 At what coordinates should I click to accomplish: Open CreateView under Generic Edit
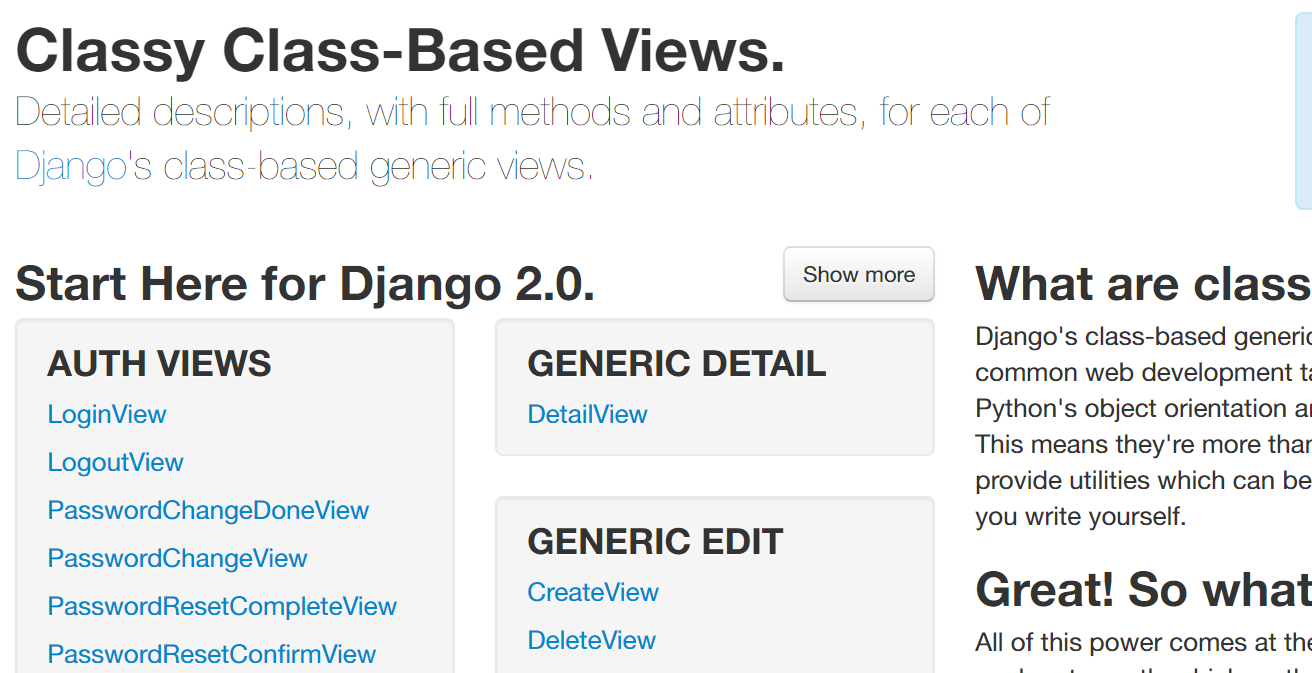click(x=593, y=592)
